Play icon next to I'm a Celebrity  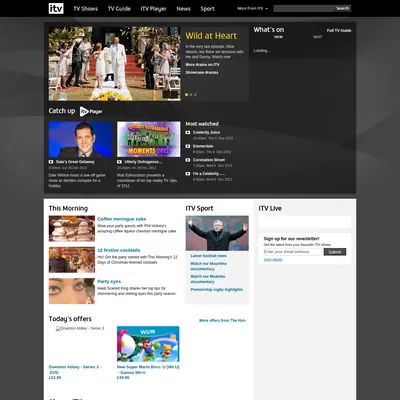(x=188, y=174)
